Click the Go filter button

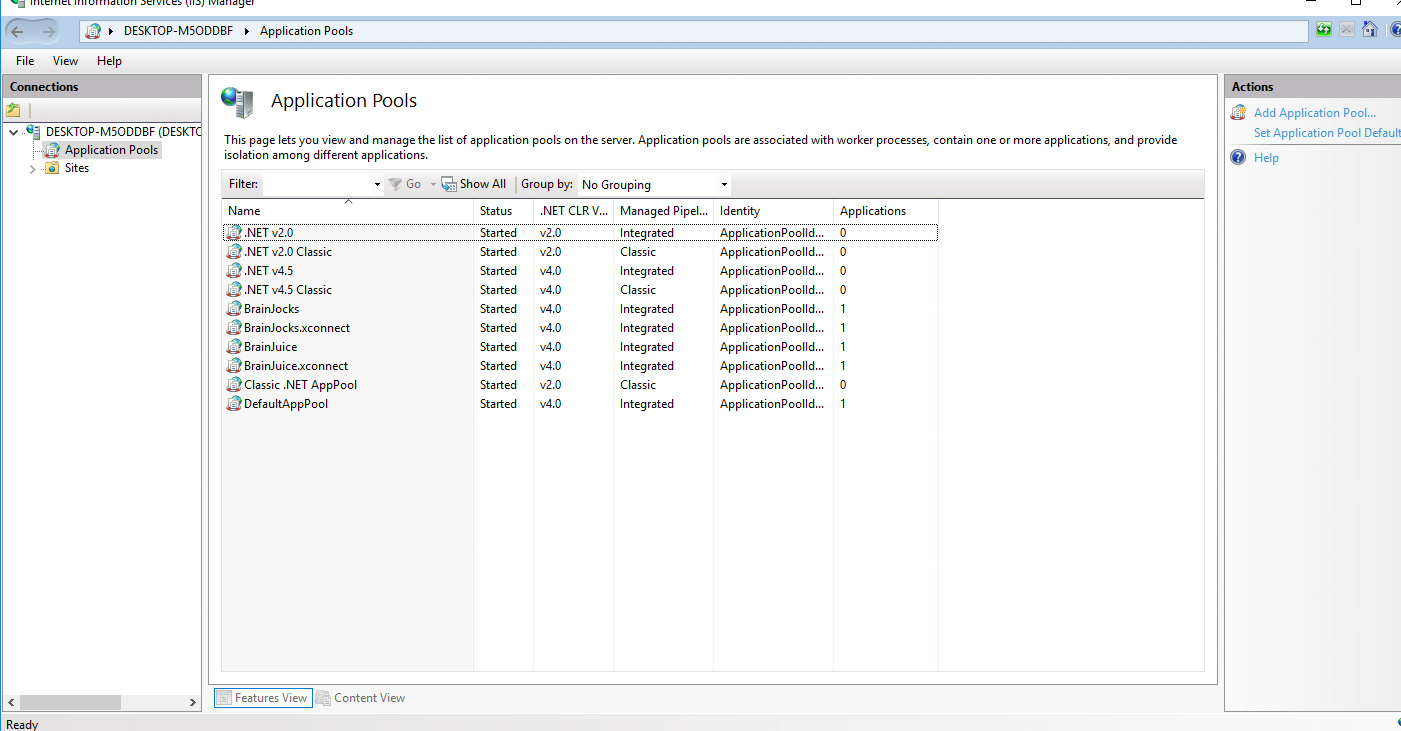(x=405, y=184)
